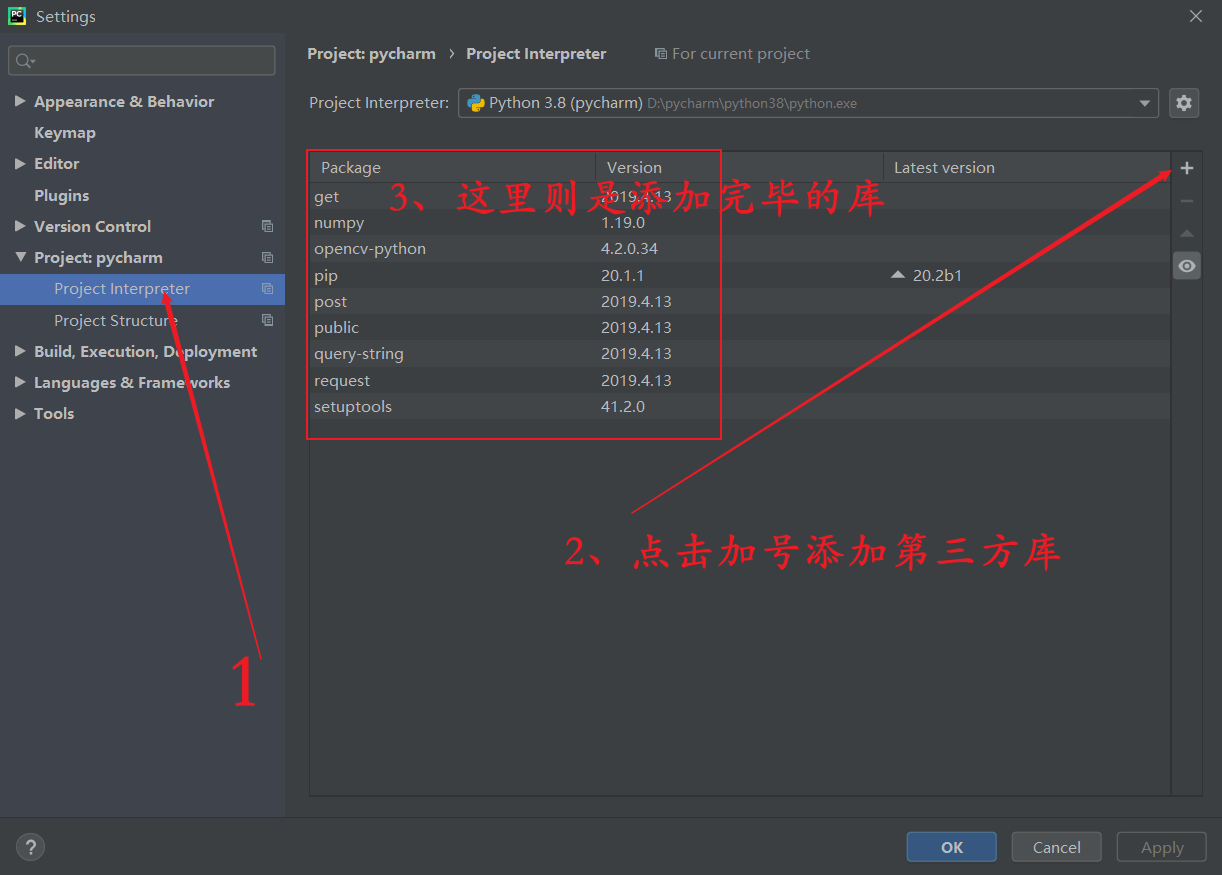Click the copy icon beside Project: pycharm

click(267, 258)
